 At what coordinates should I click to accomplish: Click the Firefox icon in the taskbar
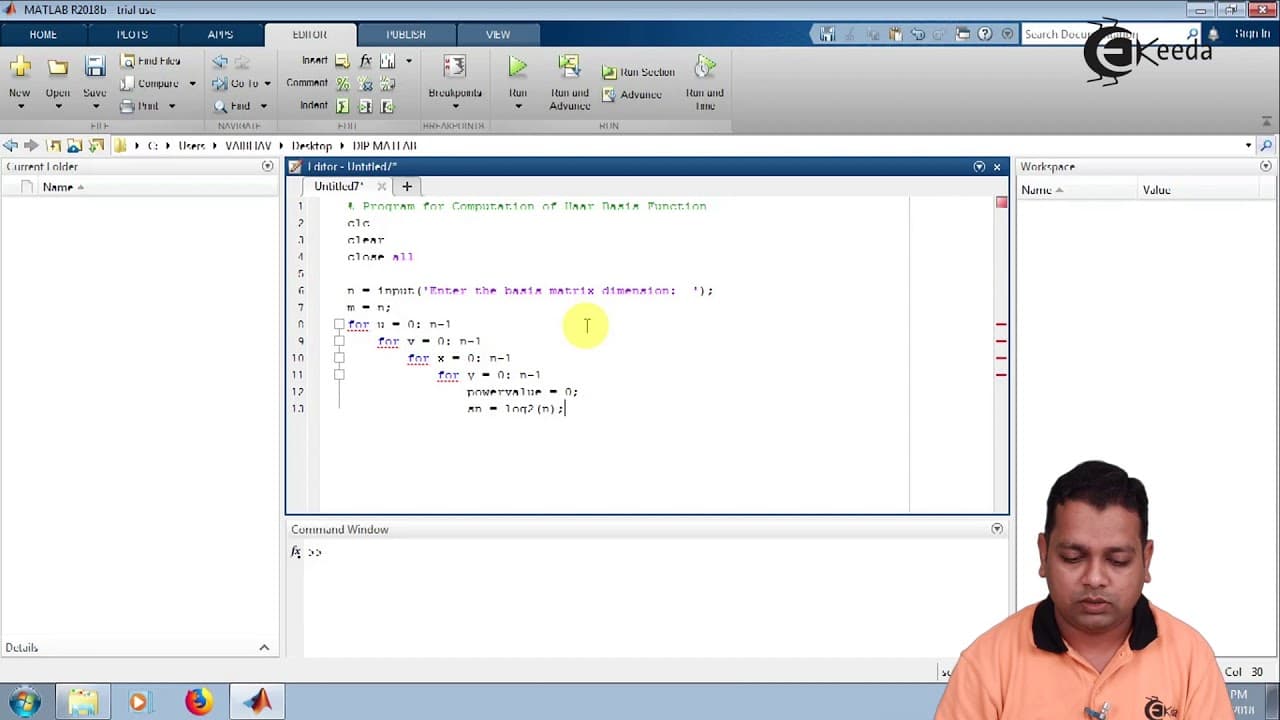point(198,702)
